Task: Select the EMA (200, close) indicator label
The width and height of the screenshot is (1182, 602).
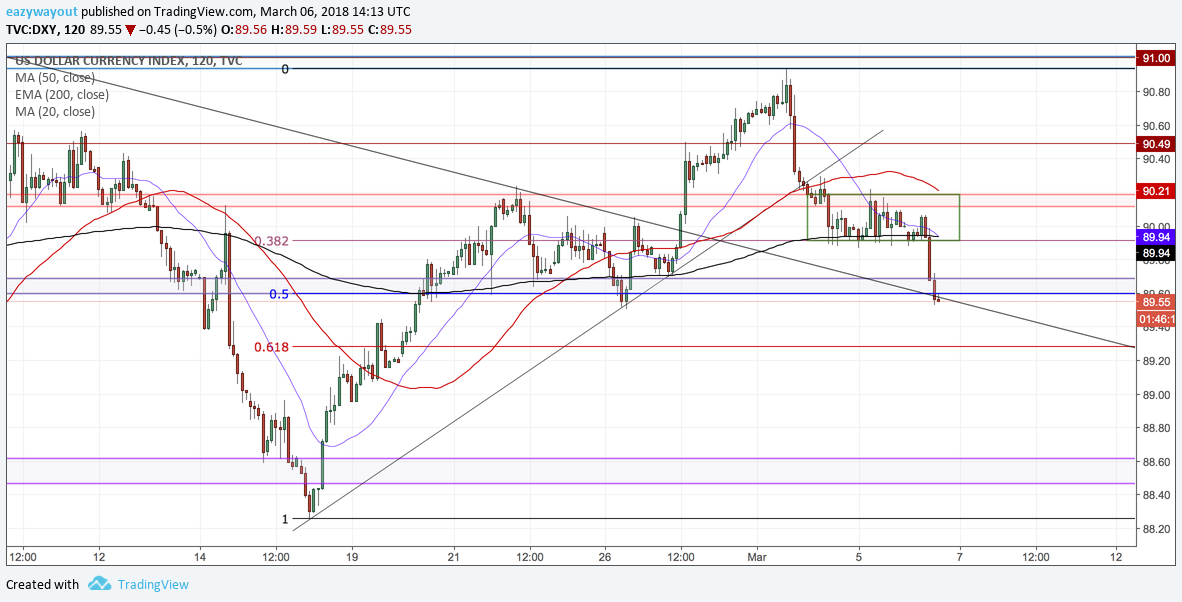Action: click(62, 95)
